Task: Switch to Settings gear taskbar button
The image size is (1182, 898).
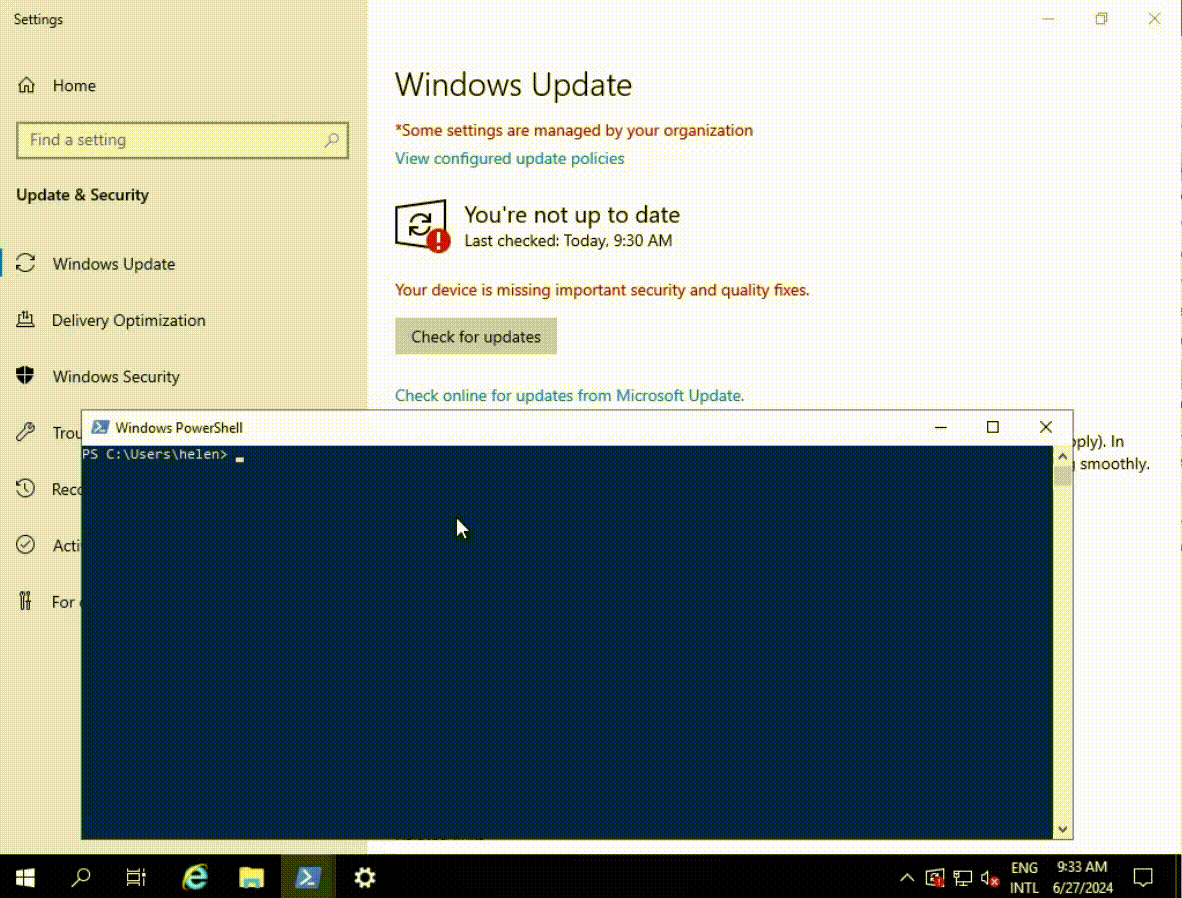Action: tap(365, 878)
